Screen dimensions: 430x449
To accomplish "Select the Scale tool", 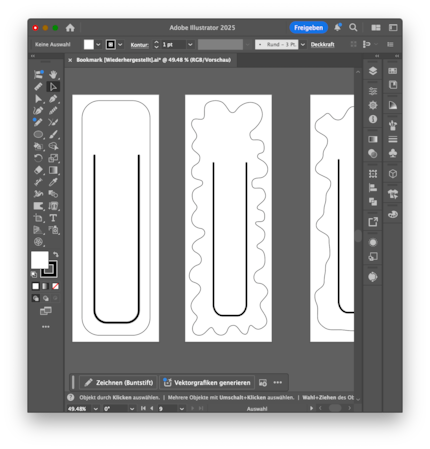I will click(53, 158).
